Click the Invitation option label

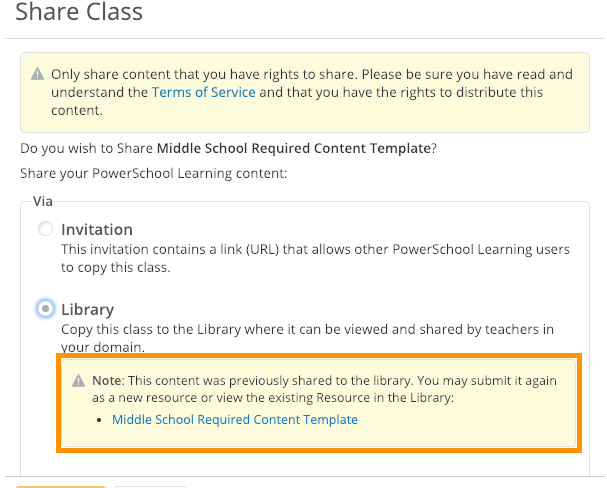pyautogui.click(x=96, y=230)
